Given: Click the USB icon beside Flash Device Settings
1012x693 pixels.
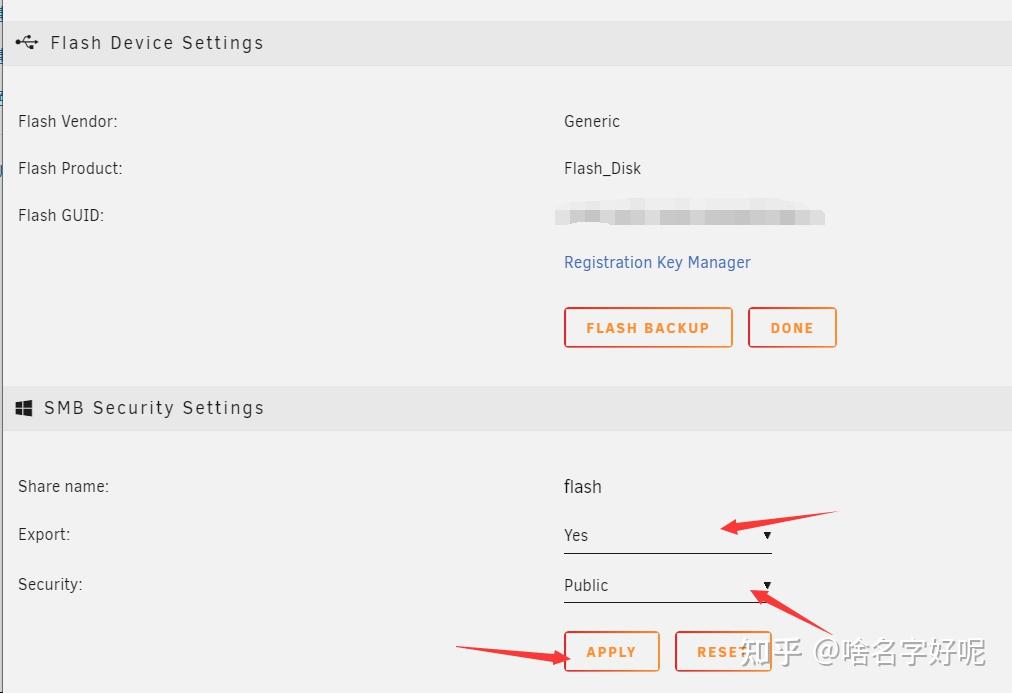Looking at the screenshot, I should 27,42.
